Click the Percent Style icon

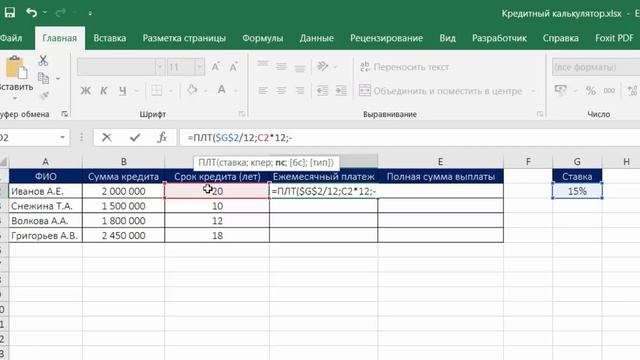tap(591, 91)
